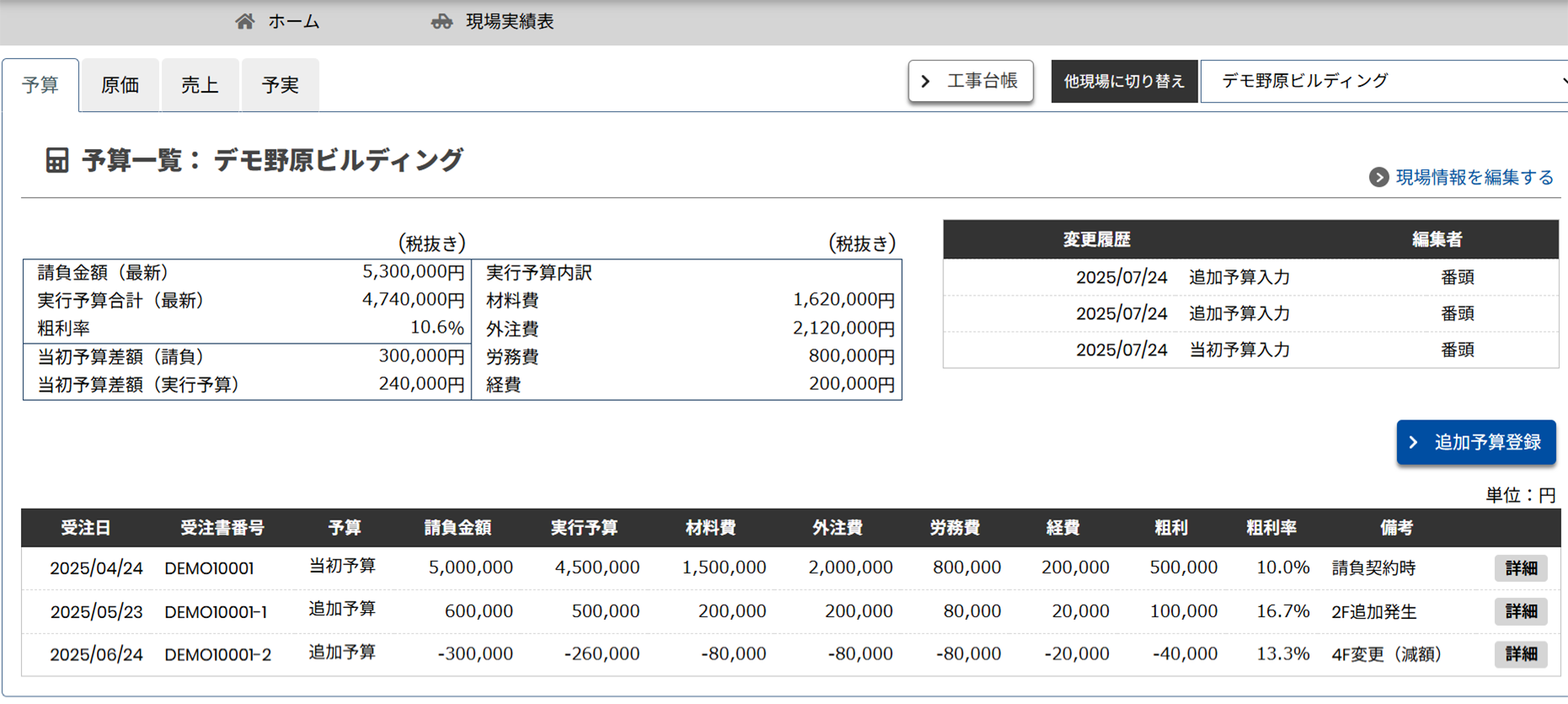Click the circled arrow icon beside 現場情報を編集する

coord(1379,178)
